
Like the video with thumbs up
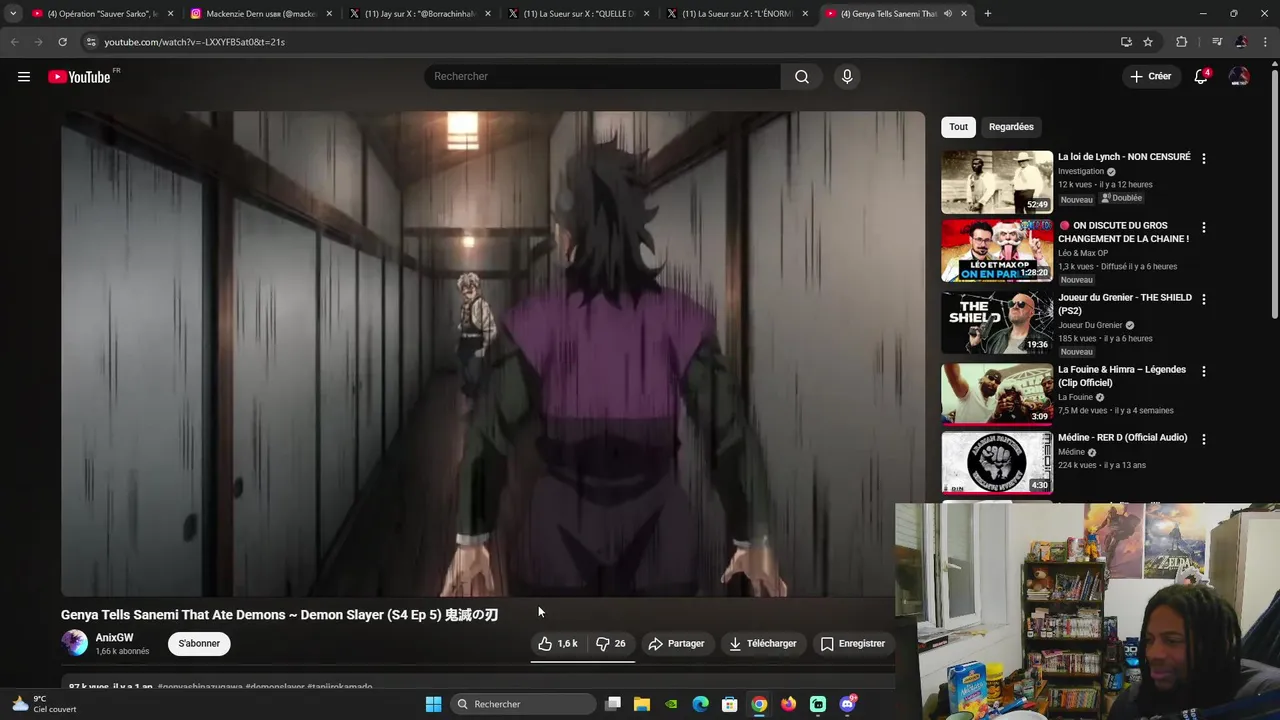(558, 644)
